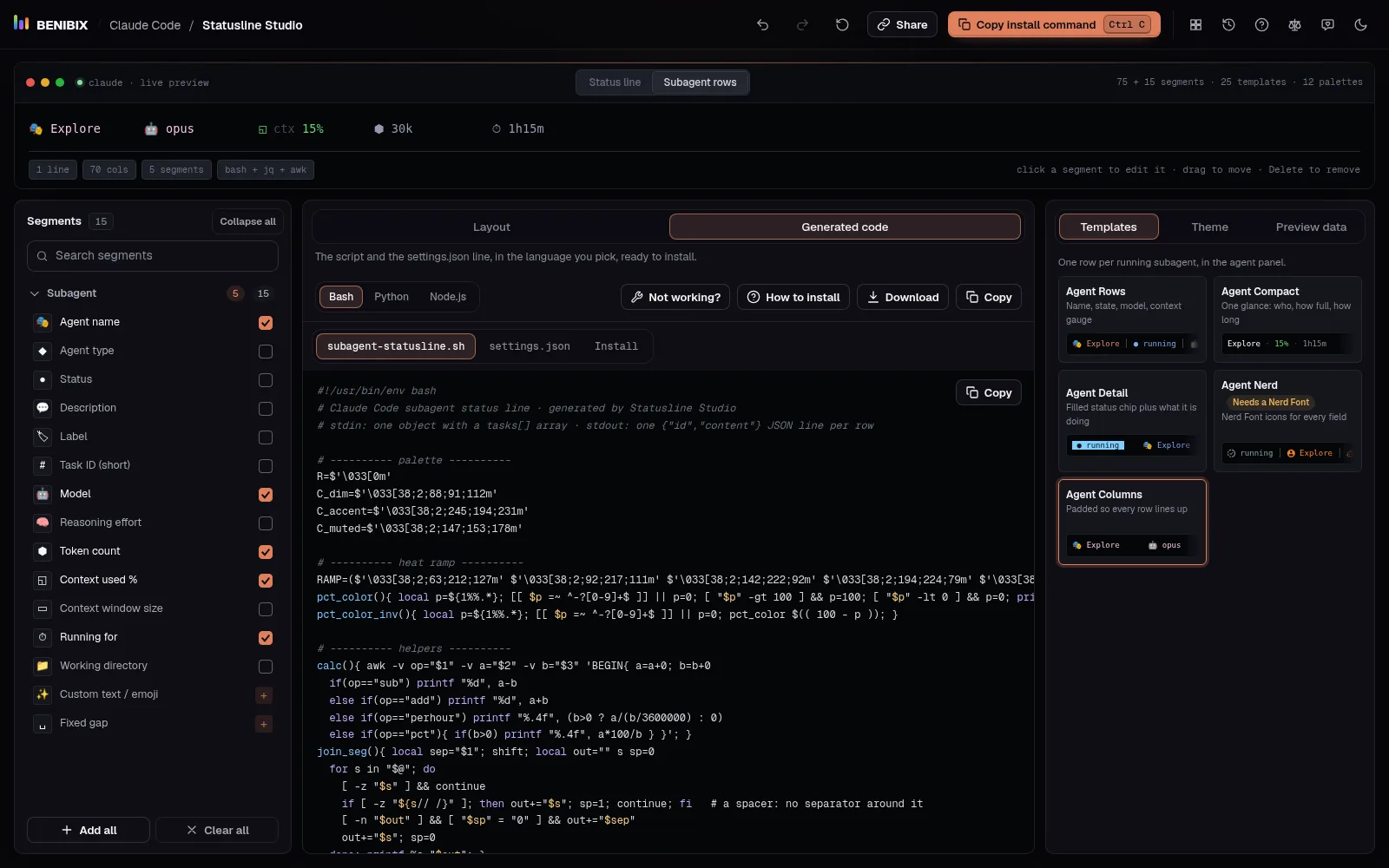The width and height of the screenshot is (1389, 868).
Task: Enable the Reasoning effort checkbox
Action: pyautogui.click(x=266, y=523)
